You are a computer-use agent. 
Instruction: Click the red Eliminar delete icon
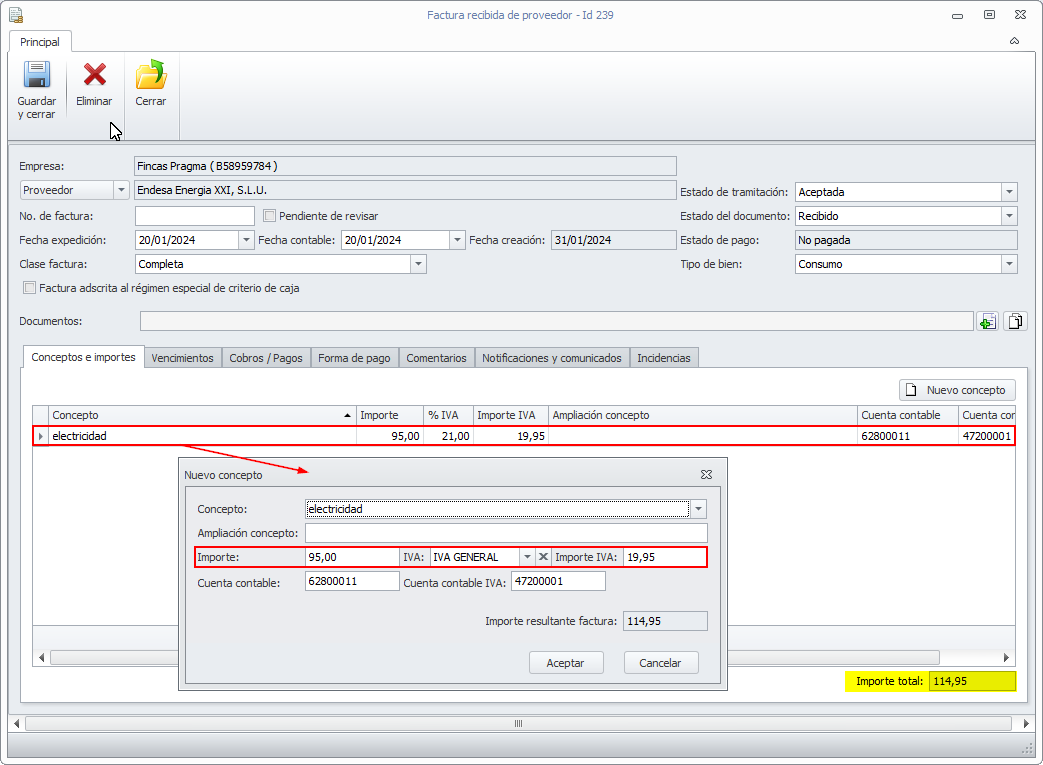94,76
